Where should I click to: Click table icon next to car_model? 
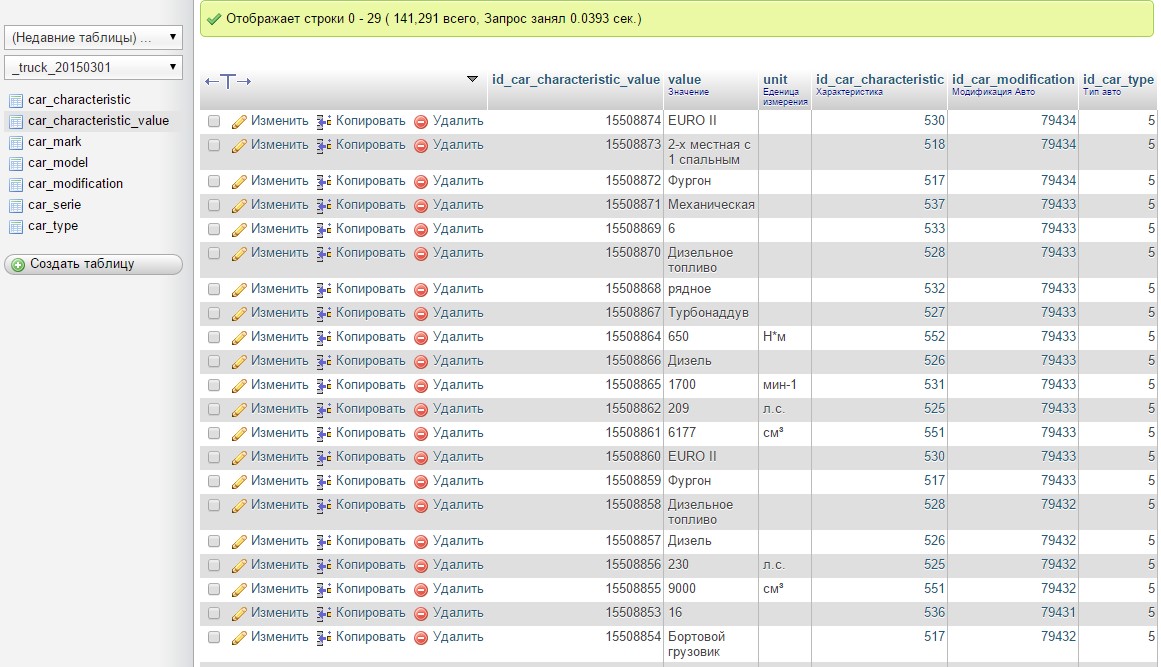click(16, 164)
